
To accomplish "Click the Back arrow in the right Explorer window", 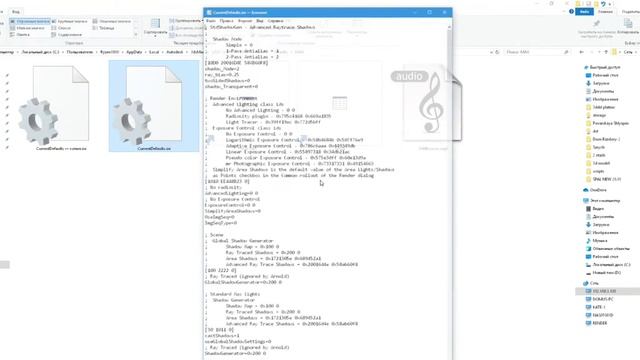I will 582,52.
